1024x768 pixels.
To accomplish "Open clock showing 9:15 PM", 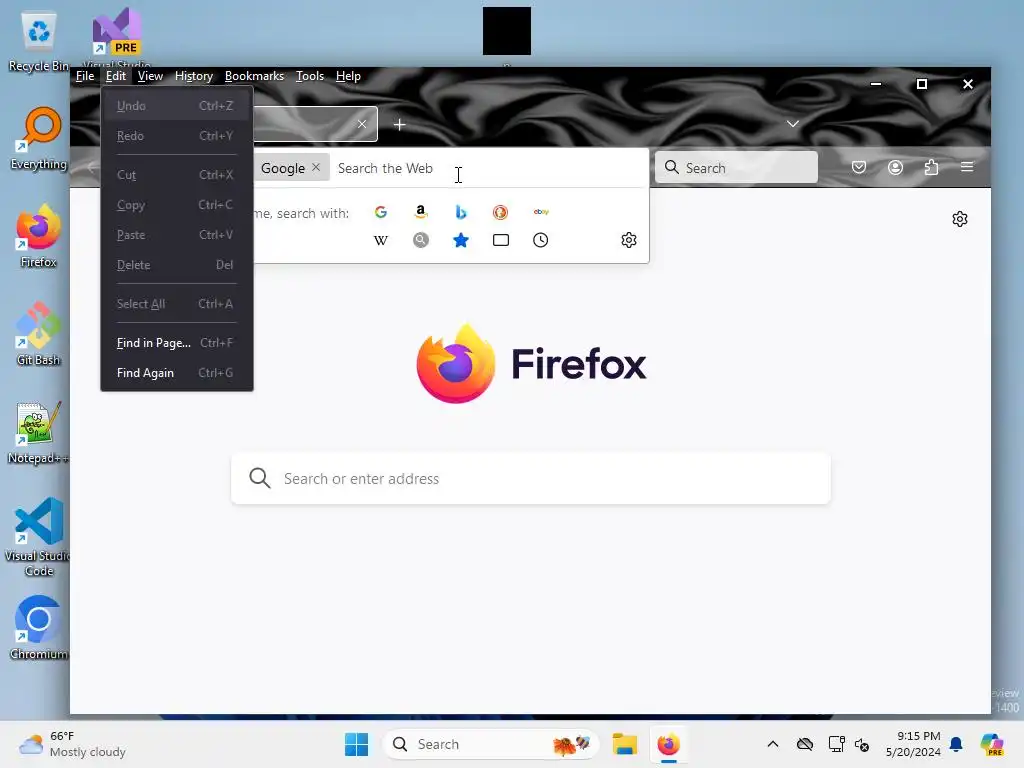I will 913,744.
